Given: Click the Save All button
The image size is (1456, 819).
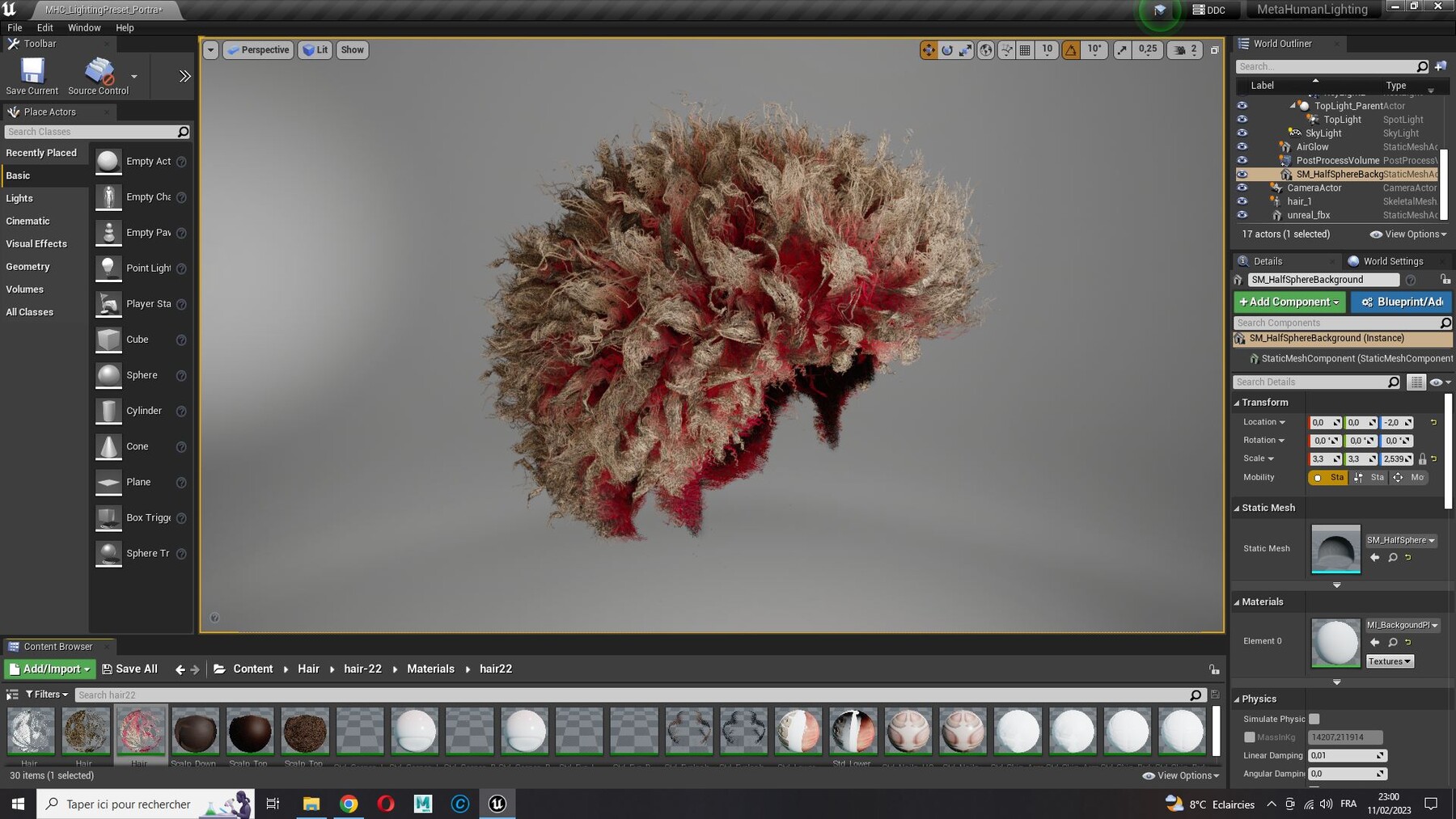Looking at the screenshot, I should tap(129, 669).
